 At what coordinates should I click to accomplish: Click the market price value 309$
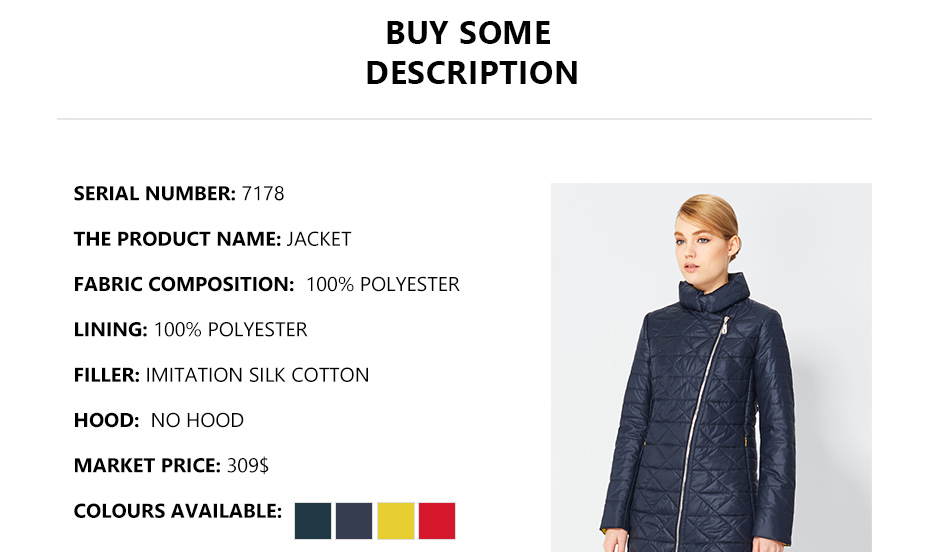(247, 465)
